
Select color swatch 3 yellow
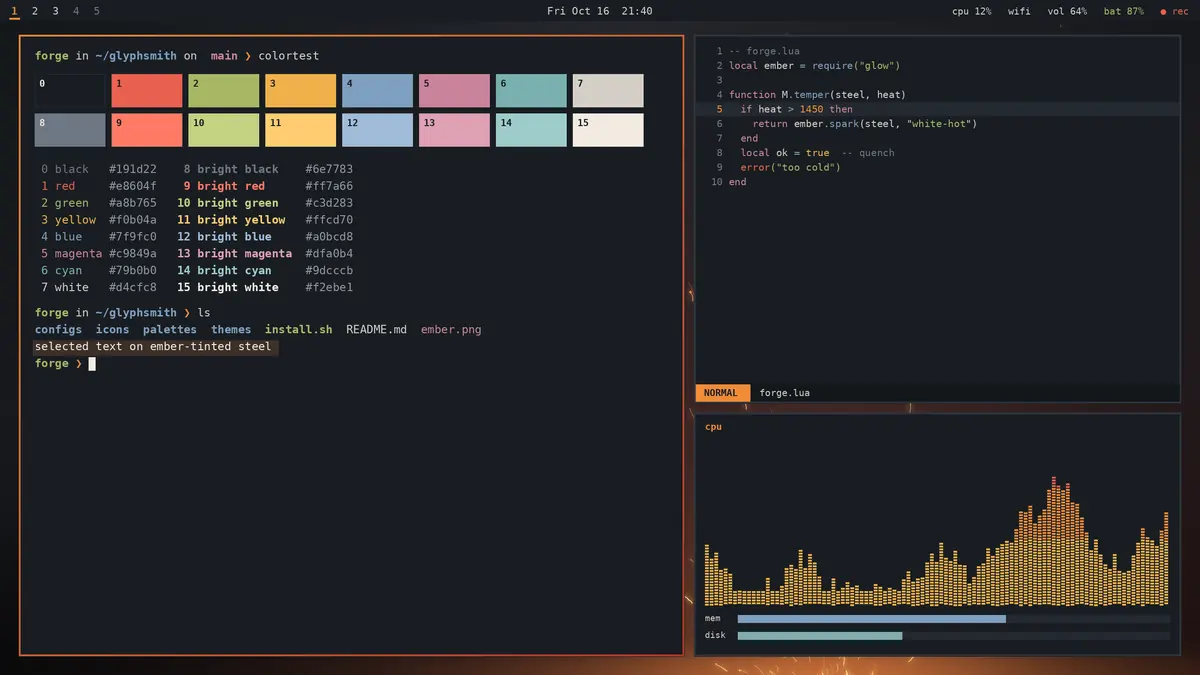(x=301, y=91)
